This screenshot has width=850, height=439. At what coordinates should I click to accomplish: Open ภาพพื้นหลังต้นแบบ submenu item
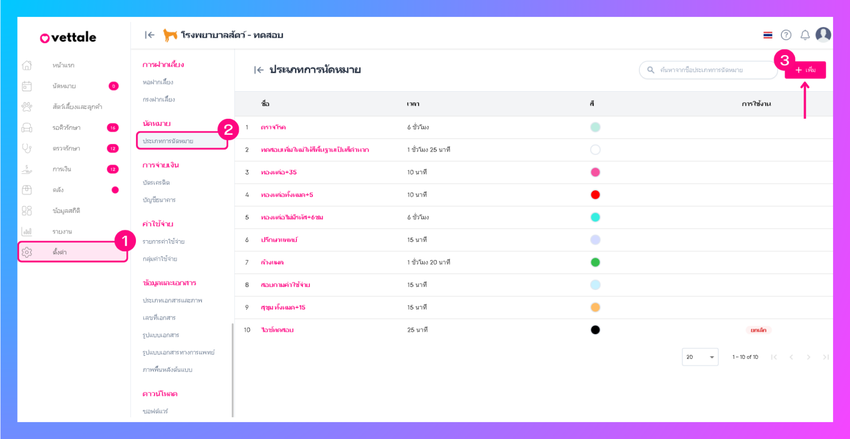point(168,370)
